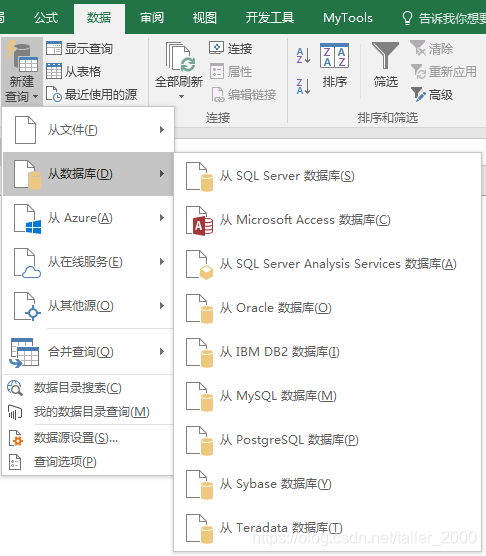Switch to the 公式 ribbon tab
486x556 pixels.
coord(46,17)
